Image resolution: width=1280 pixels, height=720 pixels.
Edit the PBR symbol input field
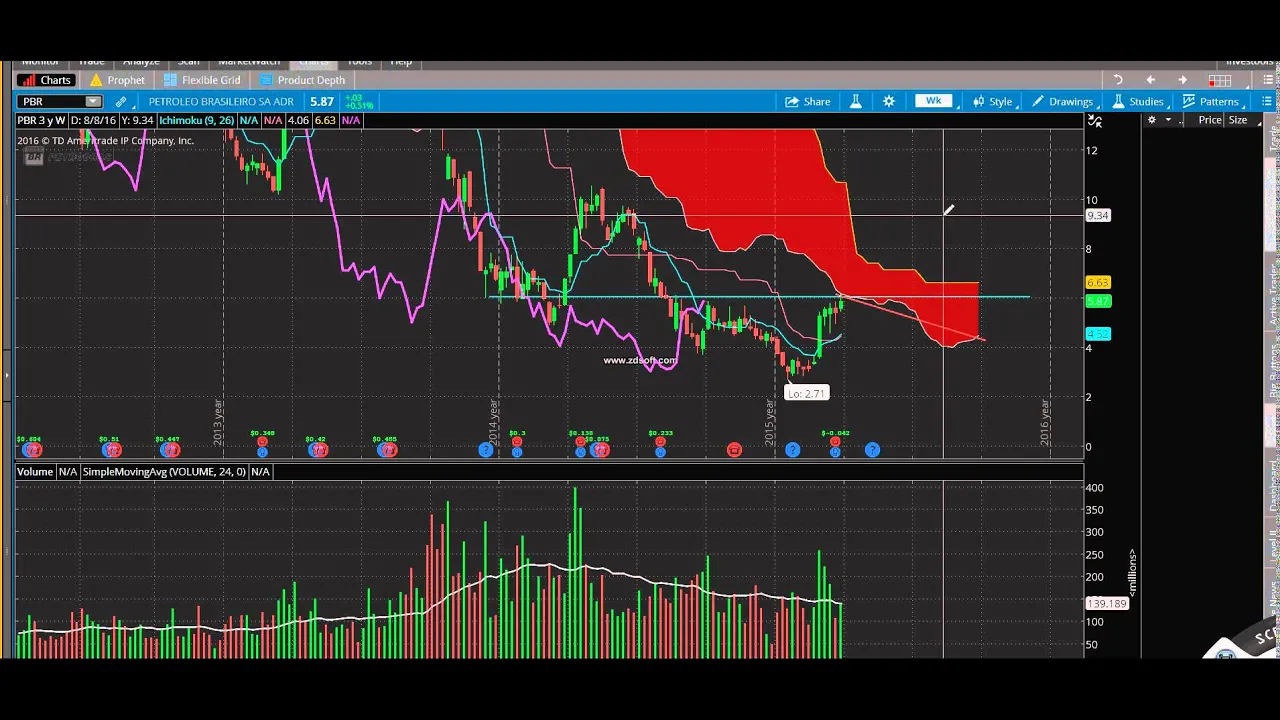click(51, 102)
